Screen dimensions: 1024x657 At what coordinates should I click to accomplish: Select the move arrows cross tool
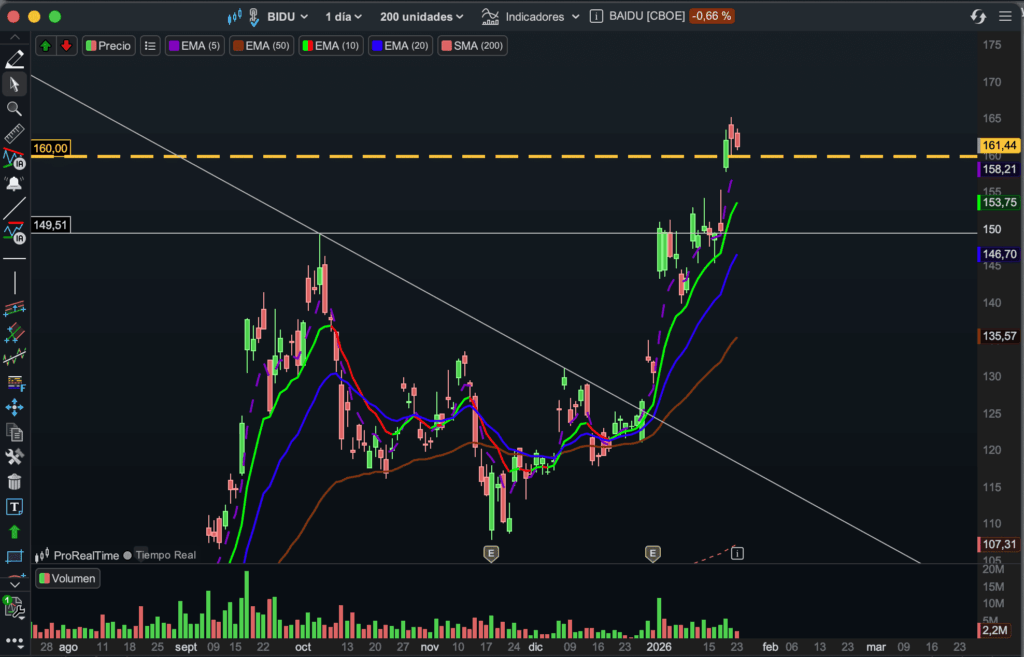pyautogui.click(x=14, y=407)
